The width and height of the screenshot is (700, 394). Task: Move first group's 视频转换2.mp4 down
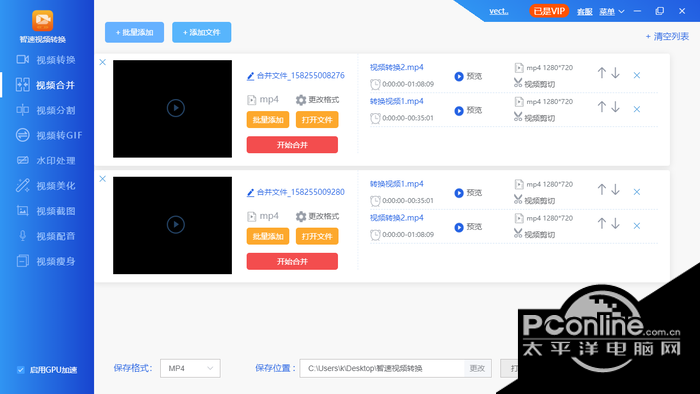615,73
